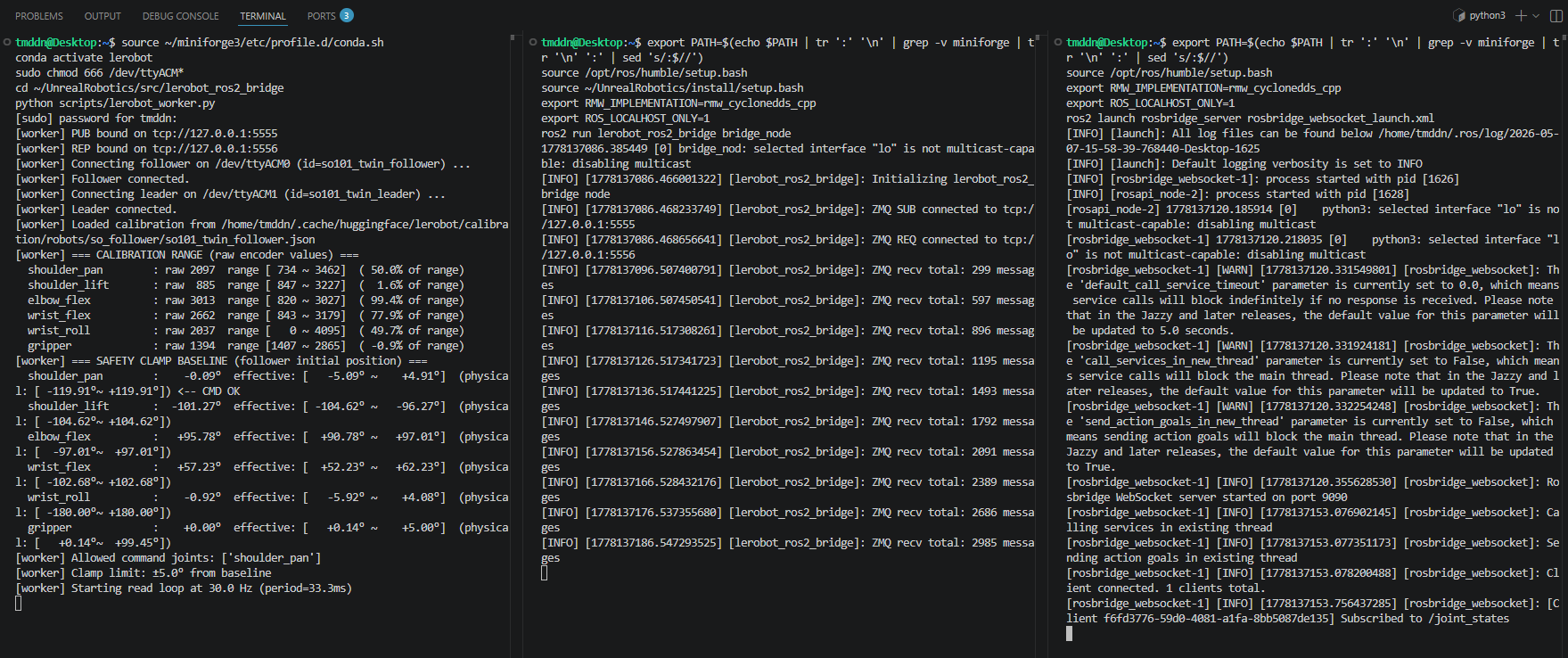Screen dimensions: 1568x658
Task: Switch to the OUTPUT tab
Action: 103,16
